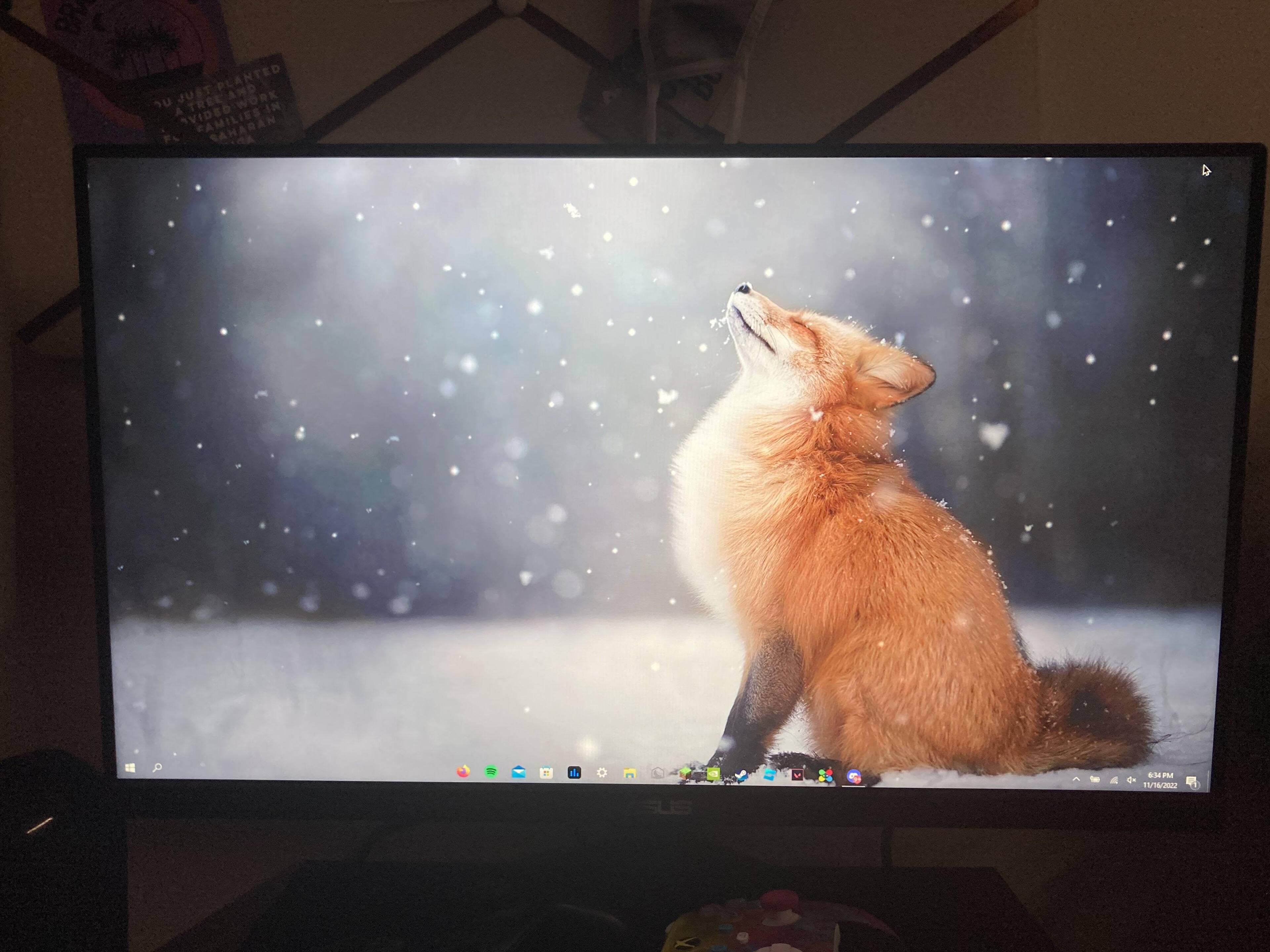The width and height of the screenshot is (1270, 952).
Task: Open File Explorer from the taskbar
Action: [x=629, y=773]
